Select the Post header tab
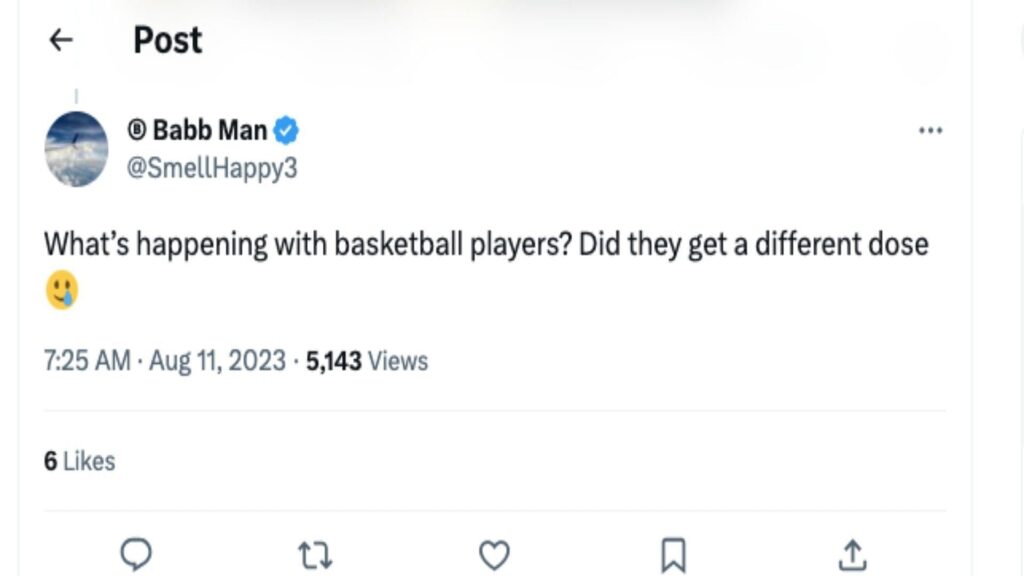Viewport: 1024px width, 576px height. 167,40
